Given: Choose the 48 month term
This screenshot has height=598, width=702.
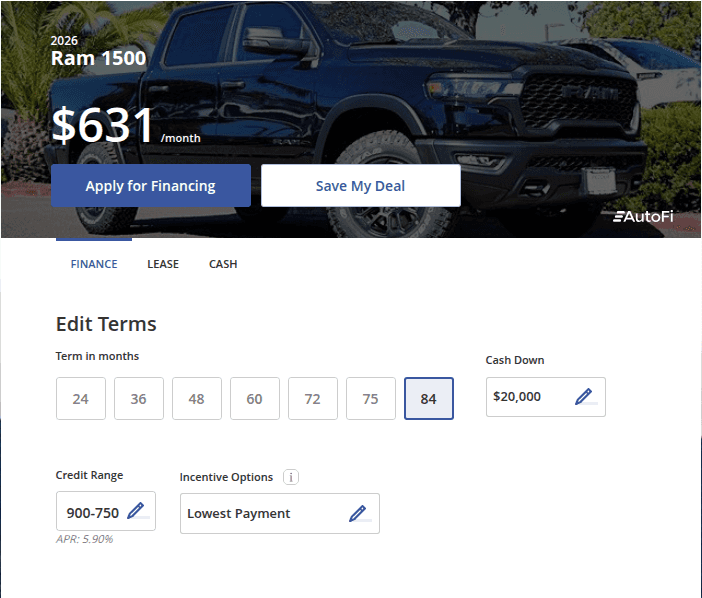Looking at the screenshot, I should click(x=197, y=398).
